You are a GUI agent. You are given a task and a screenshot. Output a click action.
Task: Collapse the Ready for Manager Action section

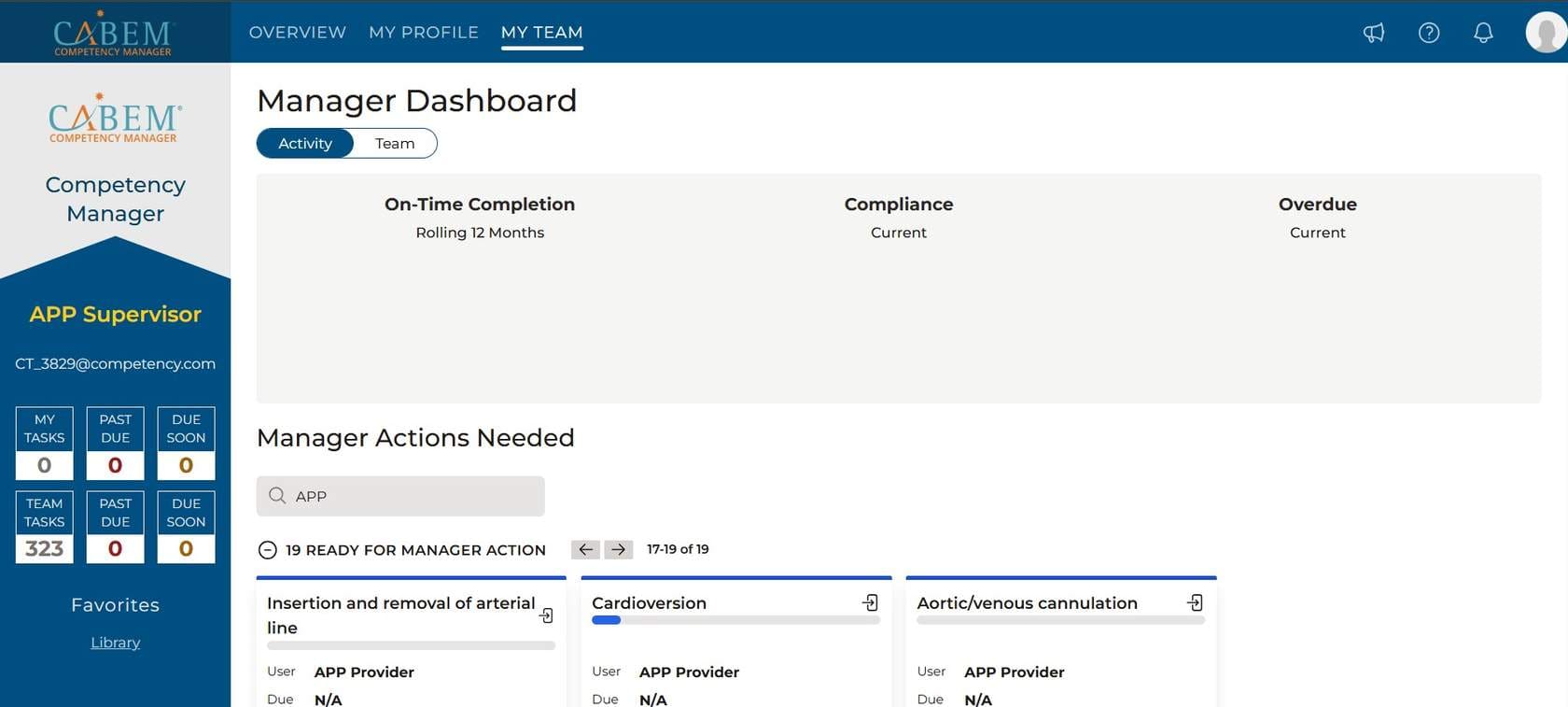click(267, 550)
